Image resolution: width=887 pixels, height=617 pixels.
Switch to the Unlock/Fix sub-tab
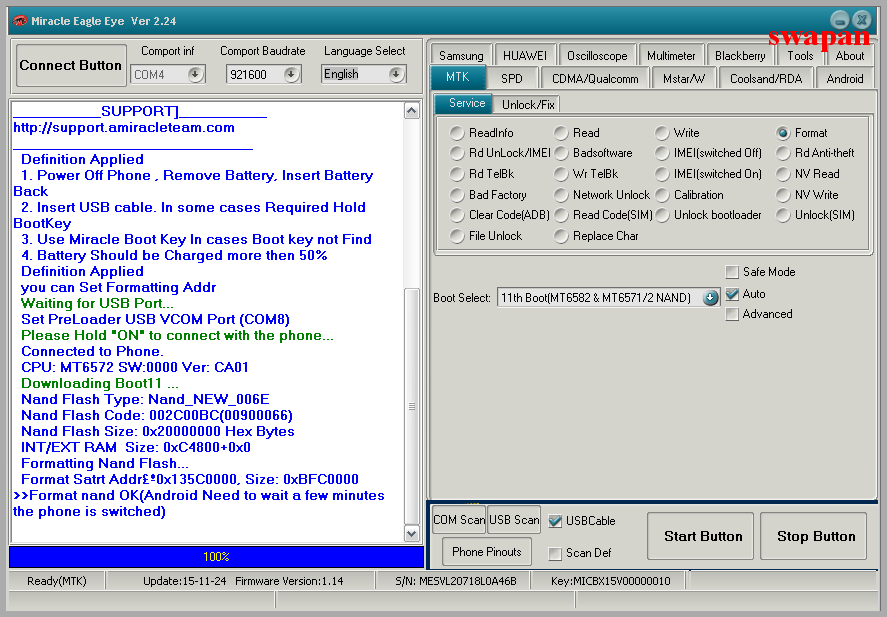527,105
